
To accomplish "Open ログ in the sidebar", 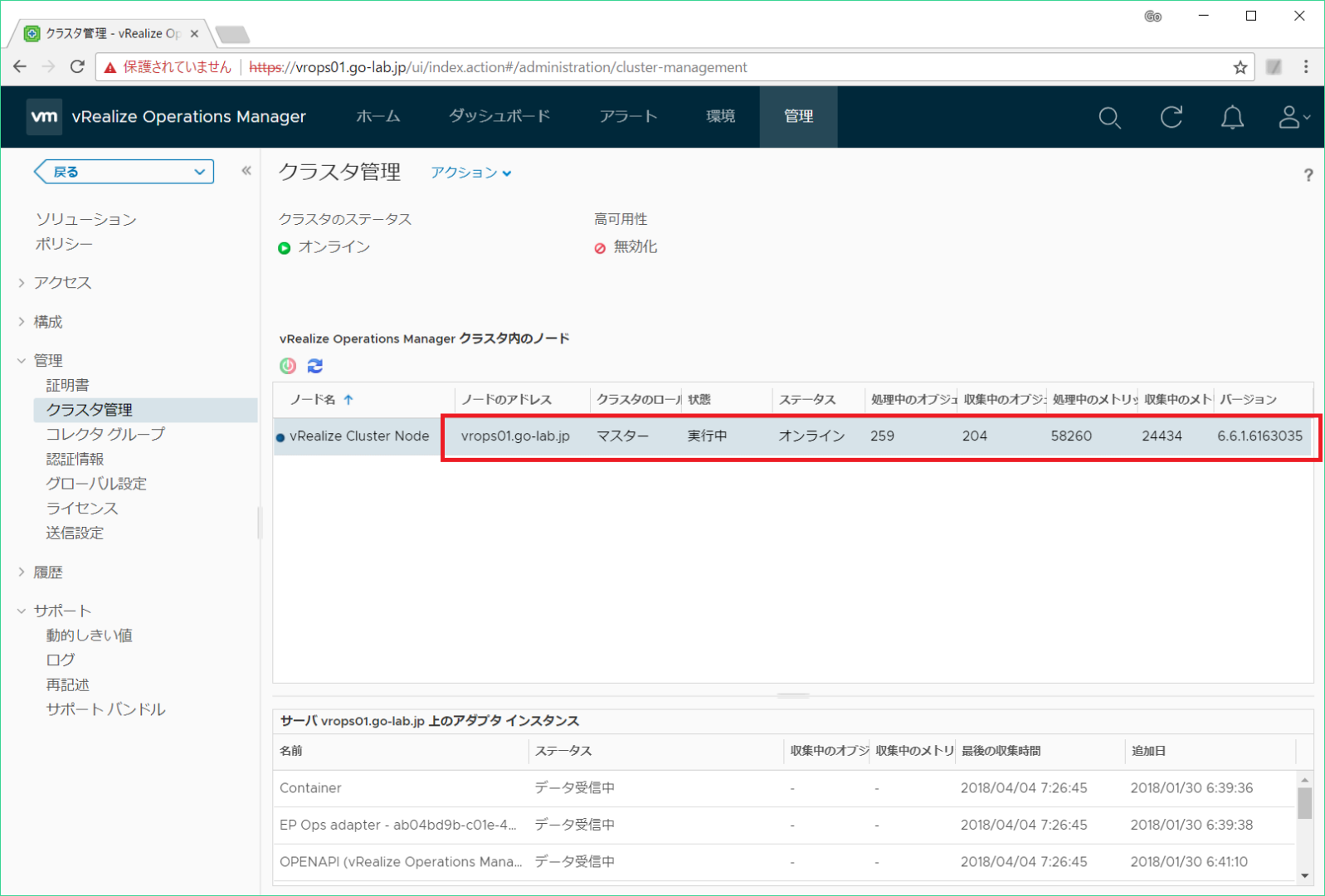I will 60,660.
